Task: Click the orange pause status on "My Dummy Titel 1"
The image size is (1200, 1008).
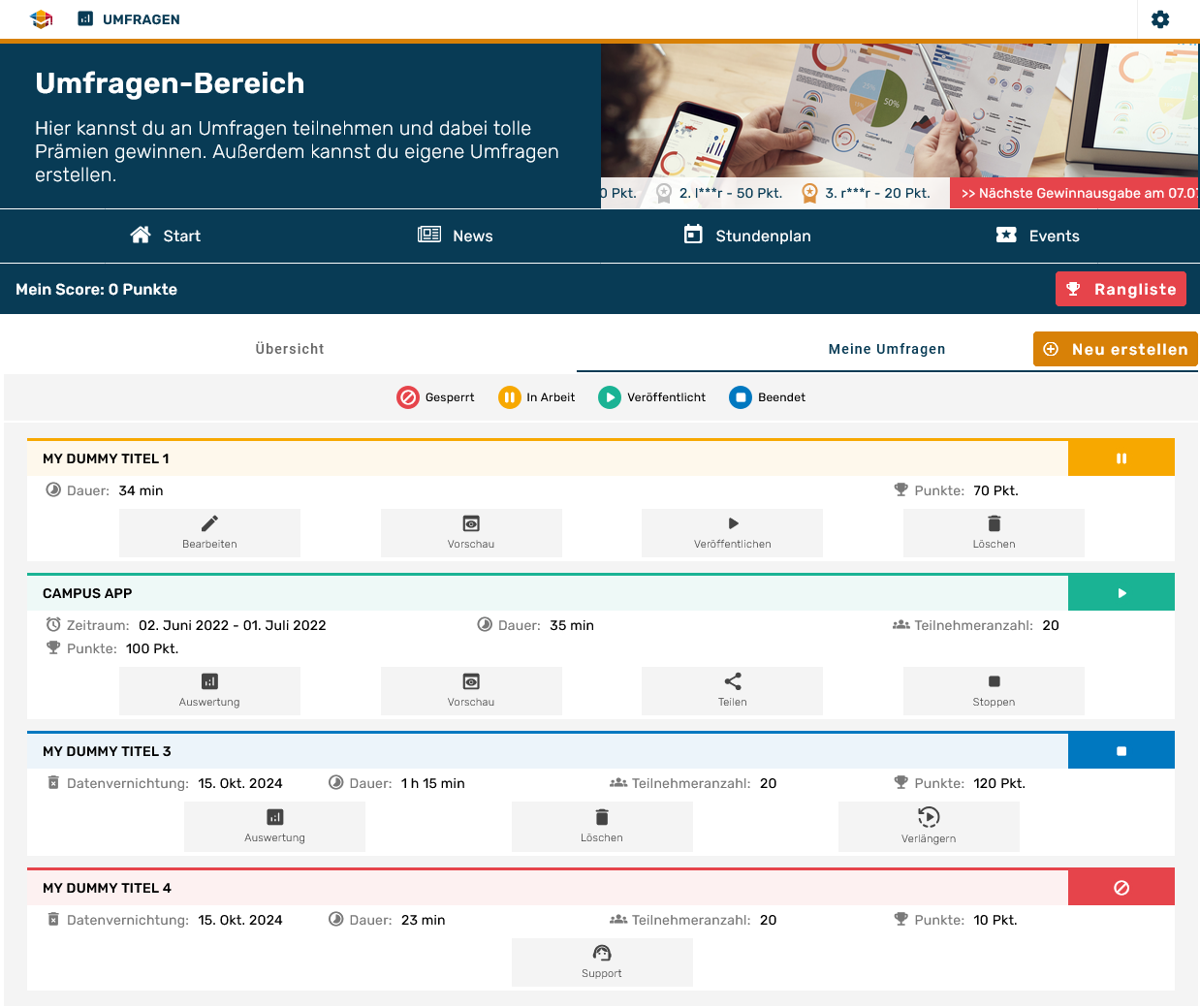Action: pyautogui.click(x=1121, y=457)
